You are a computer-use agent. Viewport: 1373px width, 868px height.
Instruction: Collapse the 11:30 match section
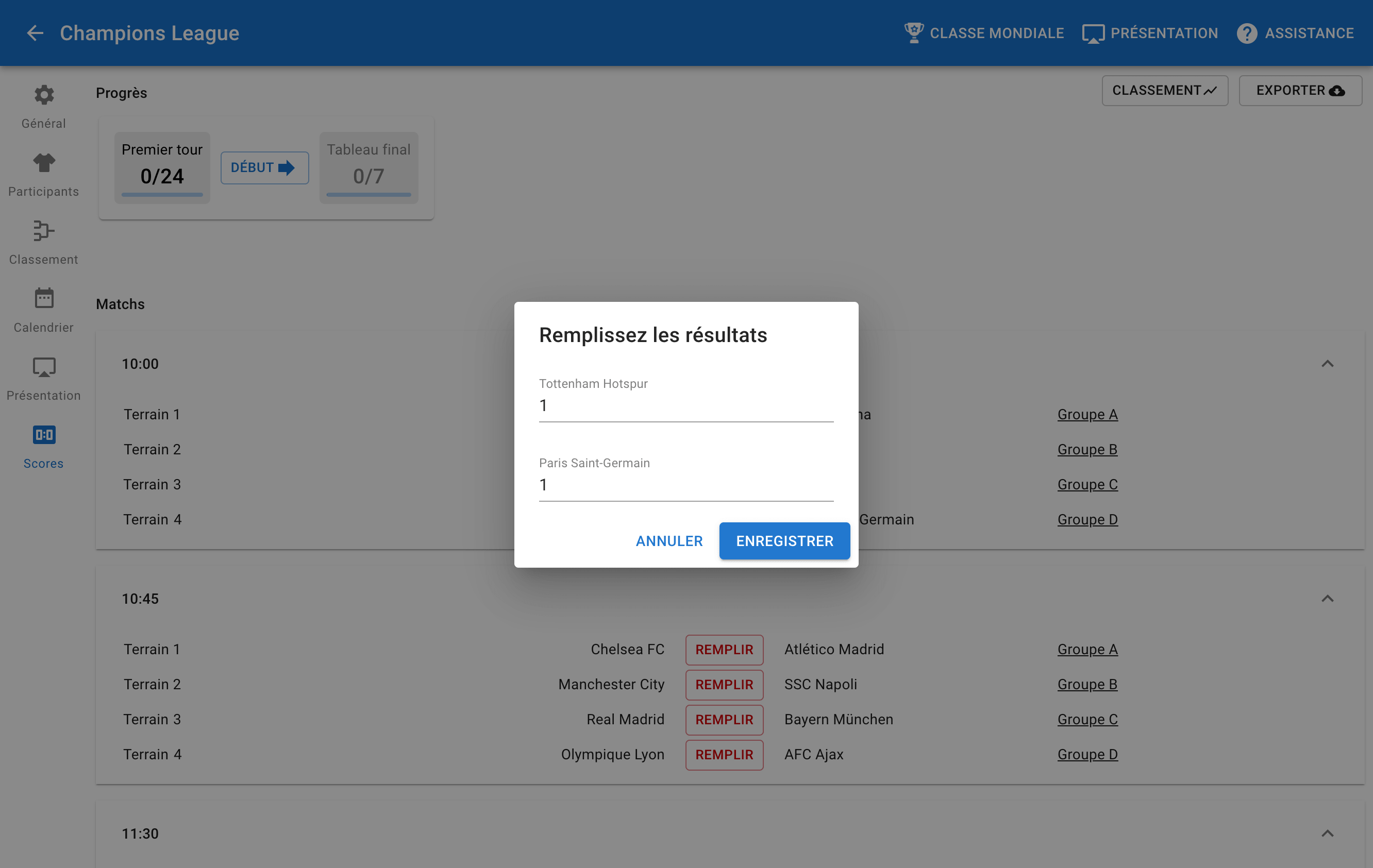point(1328,833)
